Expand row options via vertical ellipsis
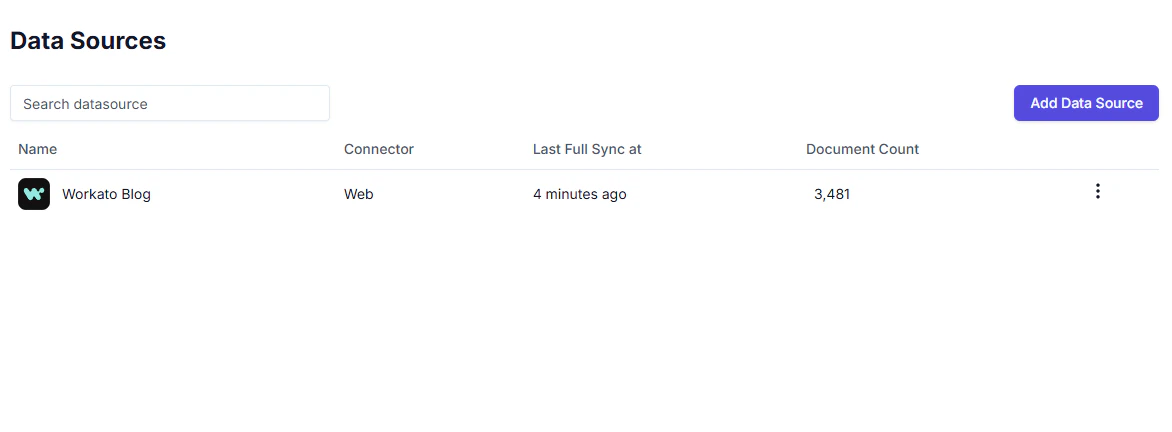1172x432 pixels. [x=1097, y=191]
